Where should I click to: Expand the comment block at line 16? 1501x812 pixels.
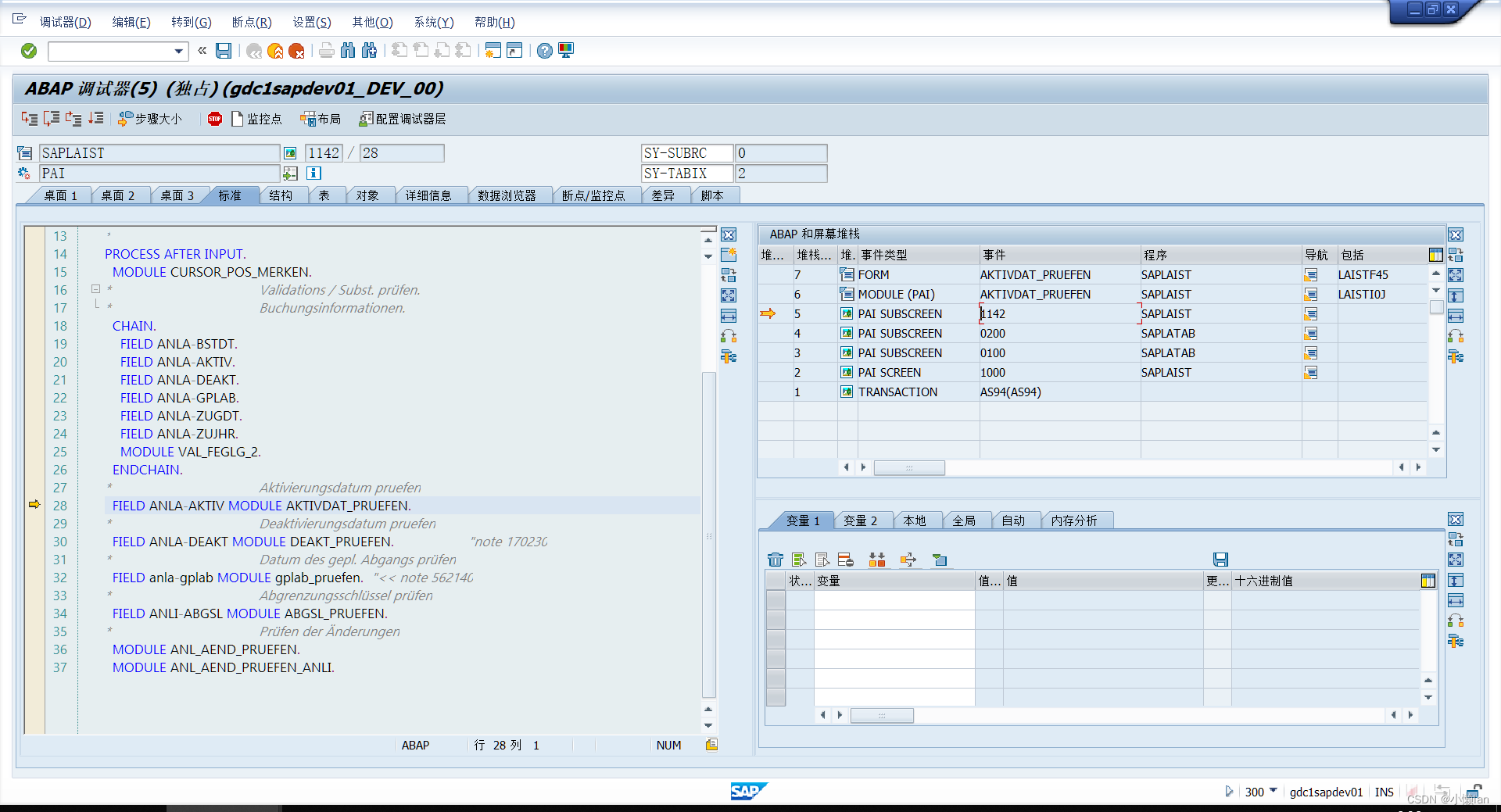(x=95, y=288)
